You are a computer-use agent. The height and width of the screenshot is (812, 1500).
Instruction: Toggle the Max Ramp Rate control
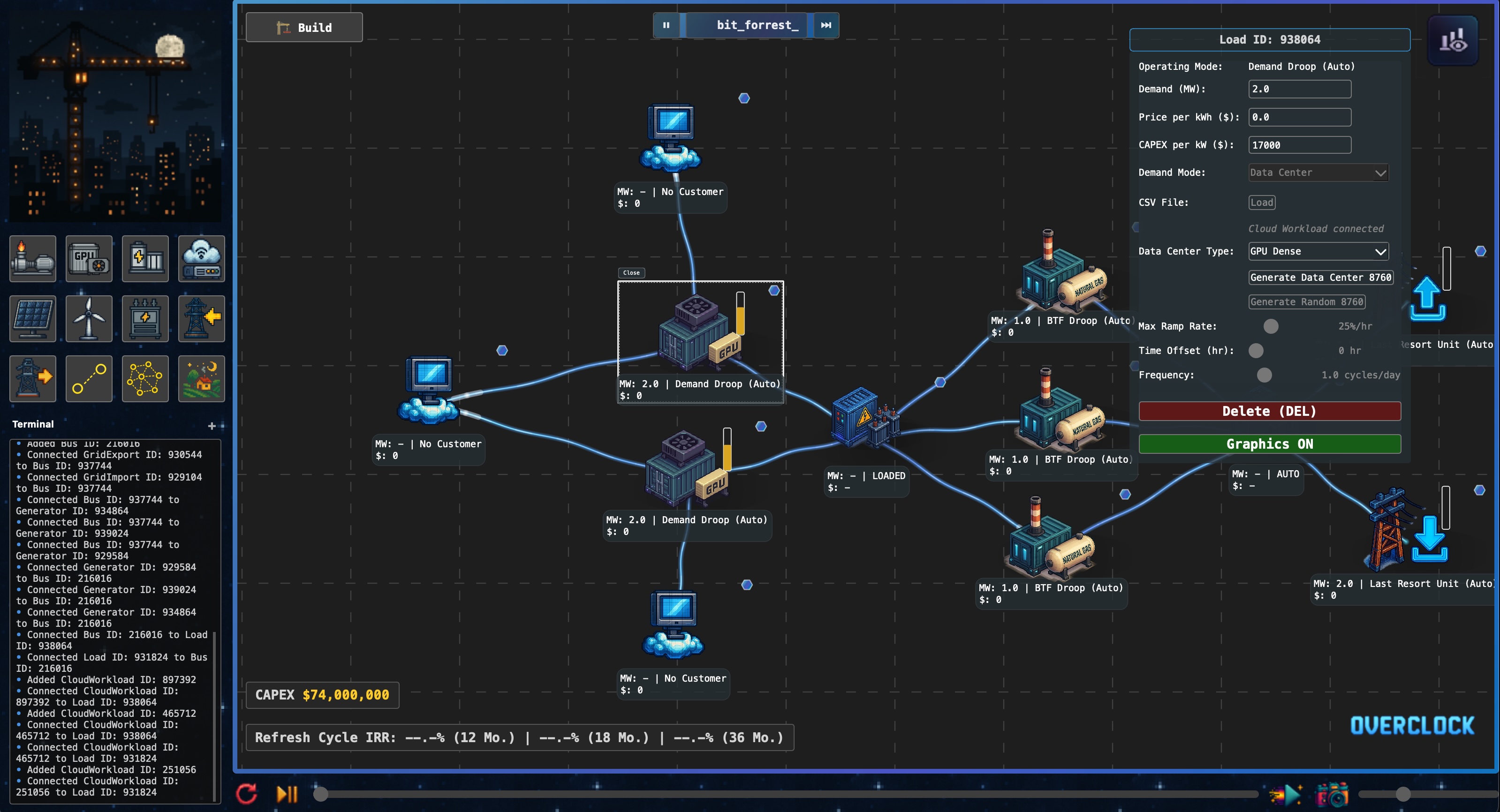1271,326
